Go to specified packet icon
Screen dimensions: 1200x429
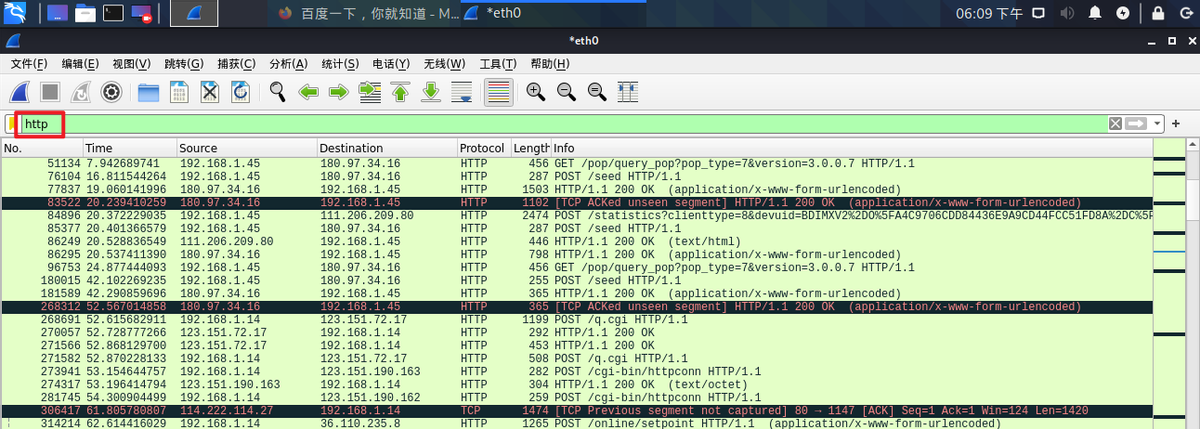(370, 92)
